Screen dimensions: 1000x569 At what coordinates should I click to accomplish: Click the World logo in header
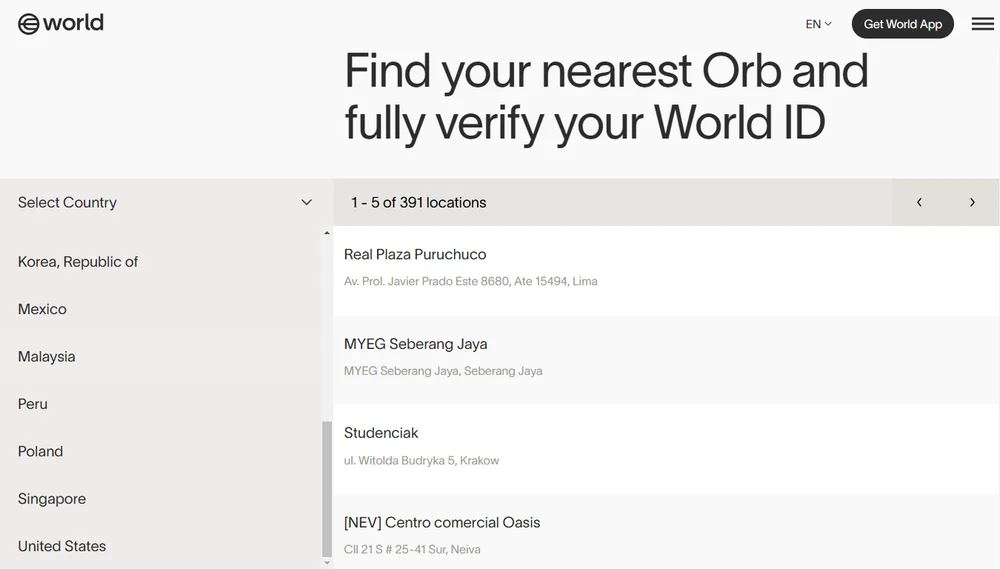61,23
